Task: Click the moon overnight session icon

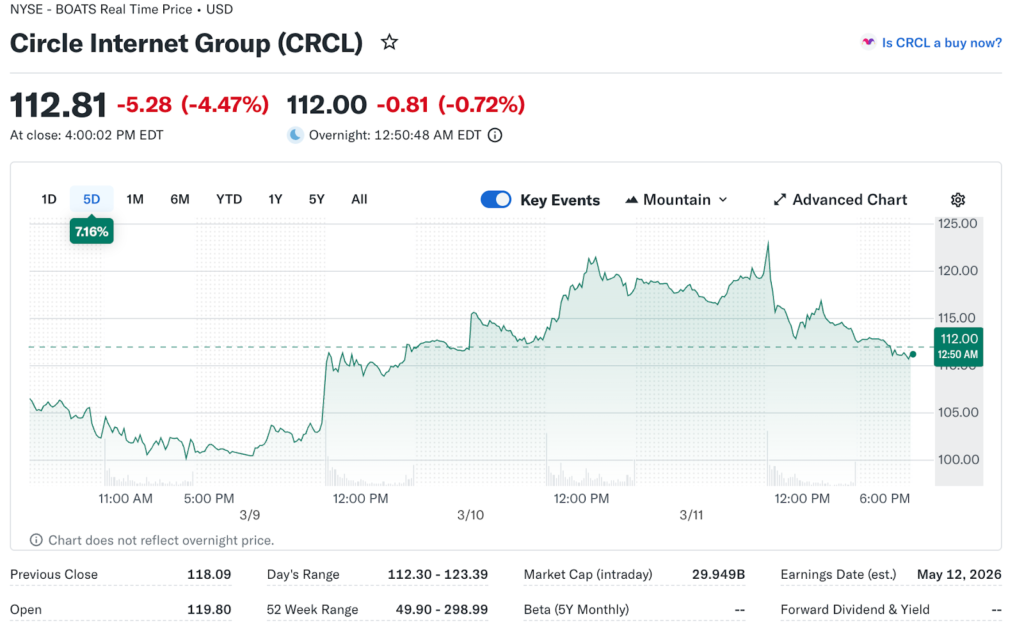Action: click(295, 136)
